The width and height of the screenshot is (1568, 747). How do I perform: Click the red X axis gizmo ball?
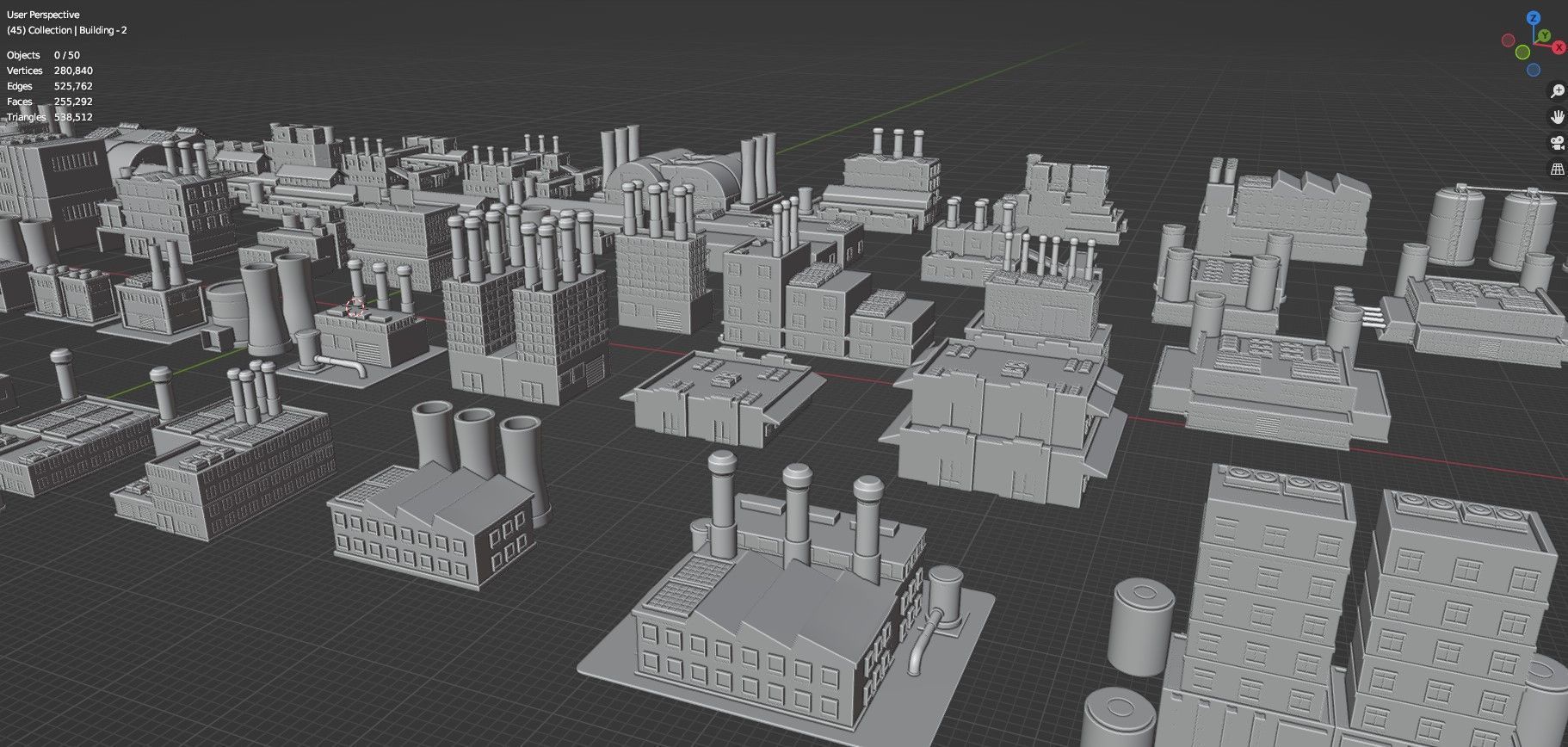pyautogui.click(x=1559, y=47)
